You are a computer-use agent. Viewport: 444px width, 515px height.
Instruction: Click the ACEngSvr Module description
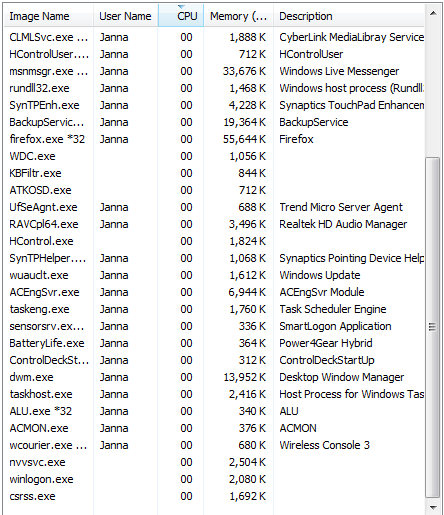coord(322,292)
